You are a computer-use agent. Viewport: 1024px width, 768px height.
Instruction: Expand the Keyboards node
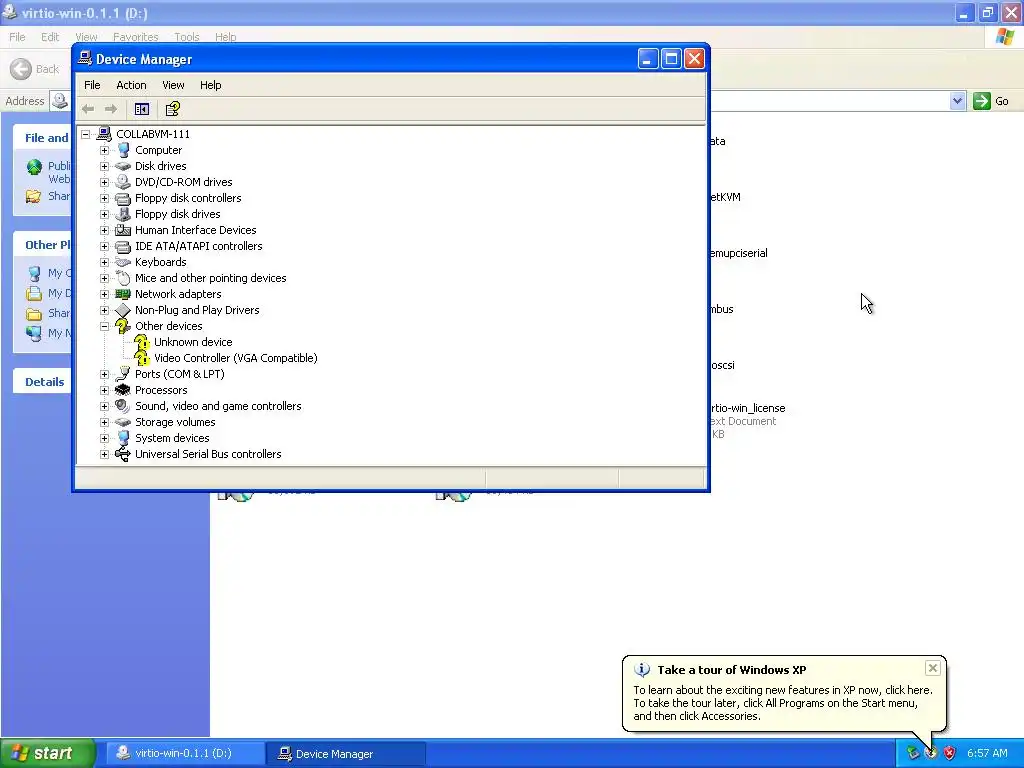104,262
